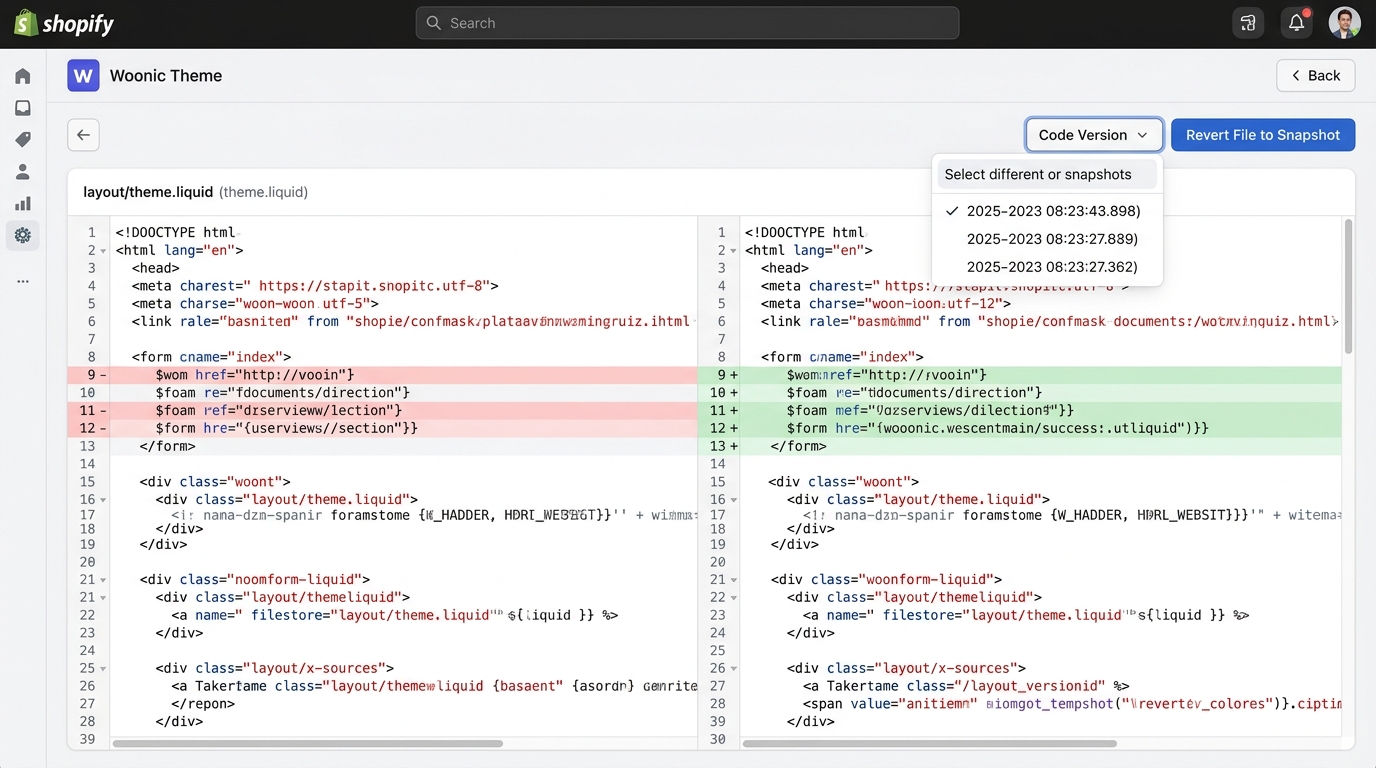Collapse line 25 fold arrow in left pane
Screen dimensions: 1376x768
tap(104, 668)
